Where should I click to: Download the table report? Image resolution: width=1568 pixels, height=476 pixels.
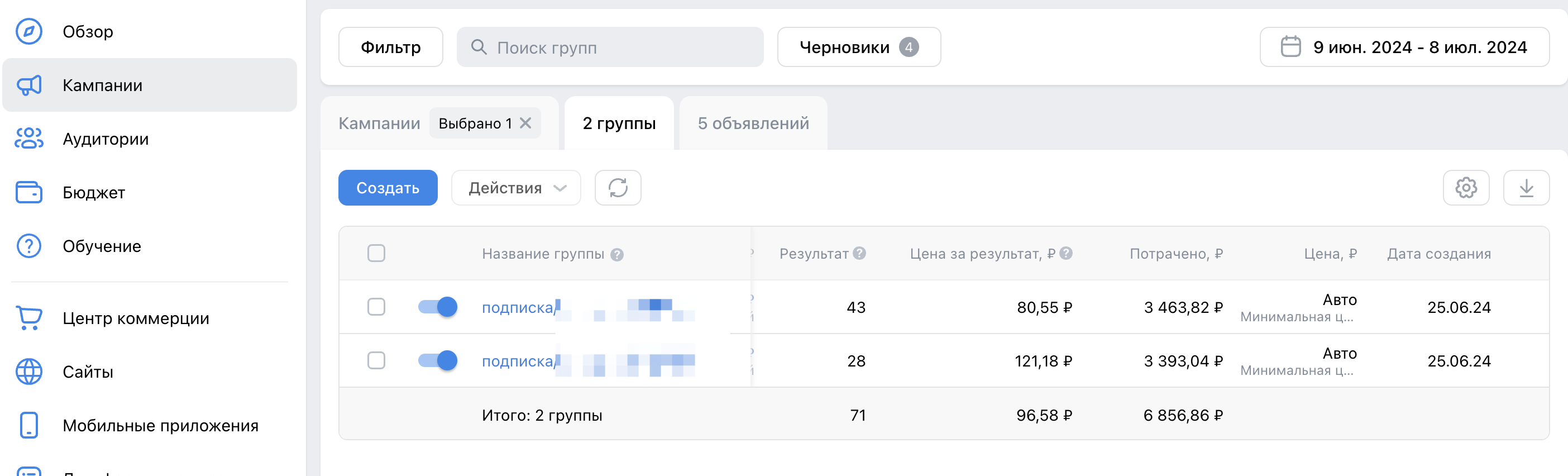1526,188
